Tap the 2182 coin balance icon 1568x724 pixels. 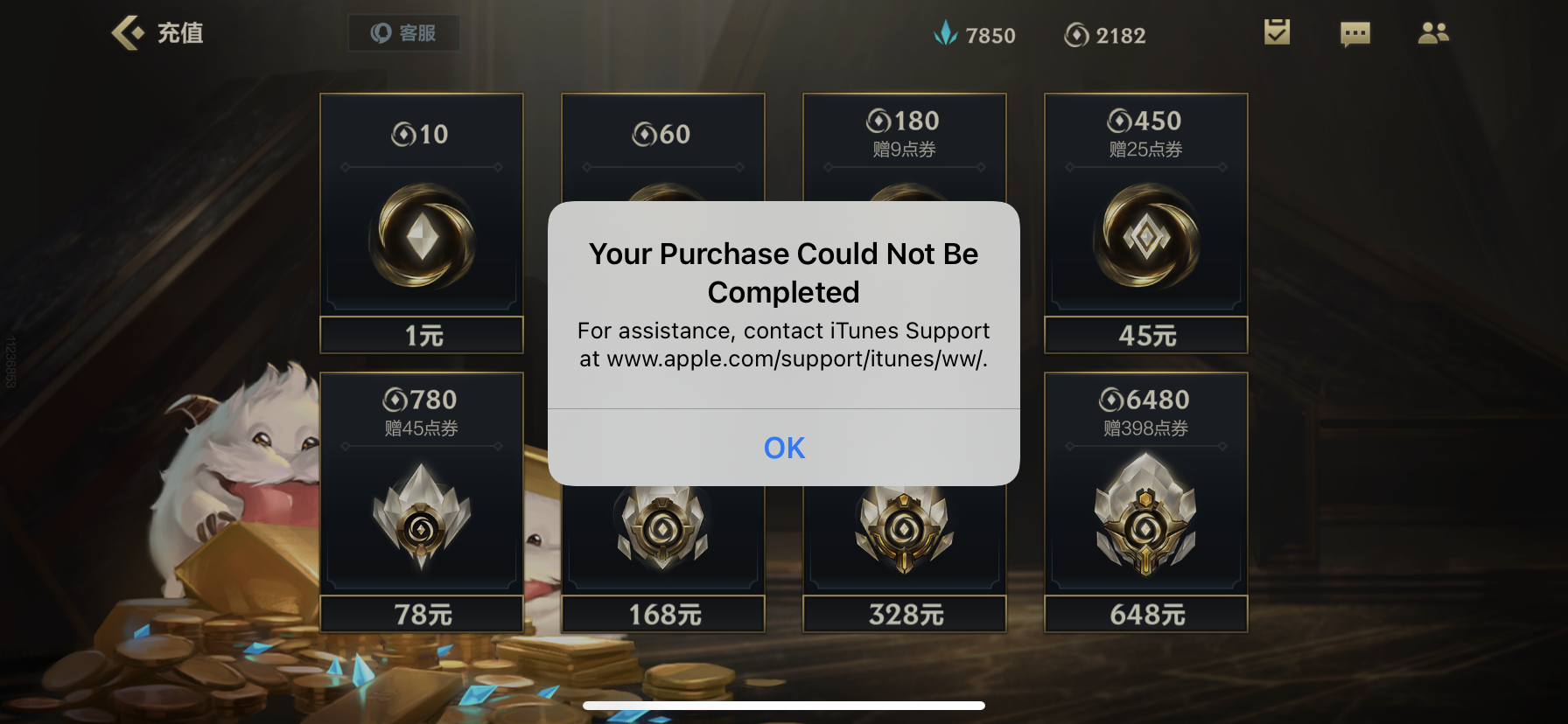click(1076, 35)
